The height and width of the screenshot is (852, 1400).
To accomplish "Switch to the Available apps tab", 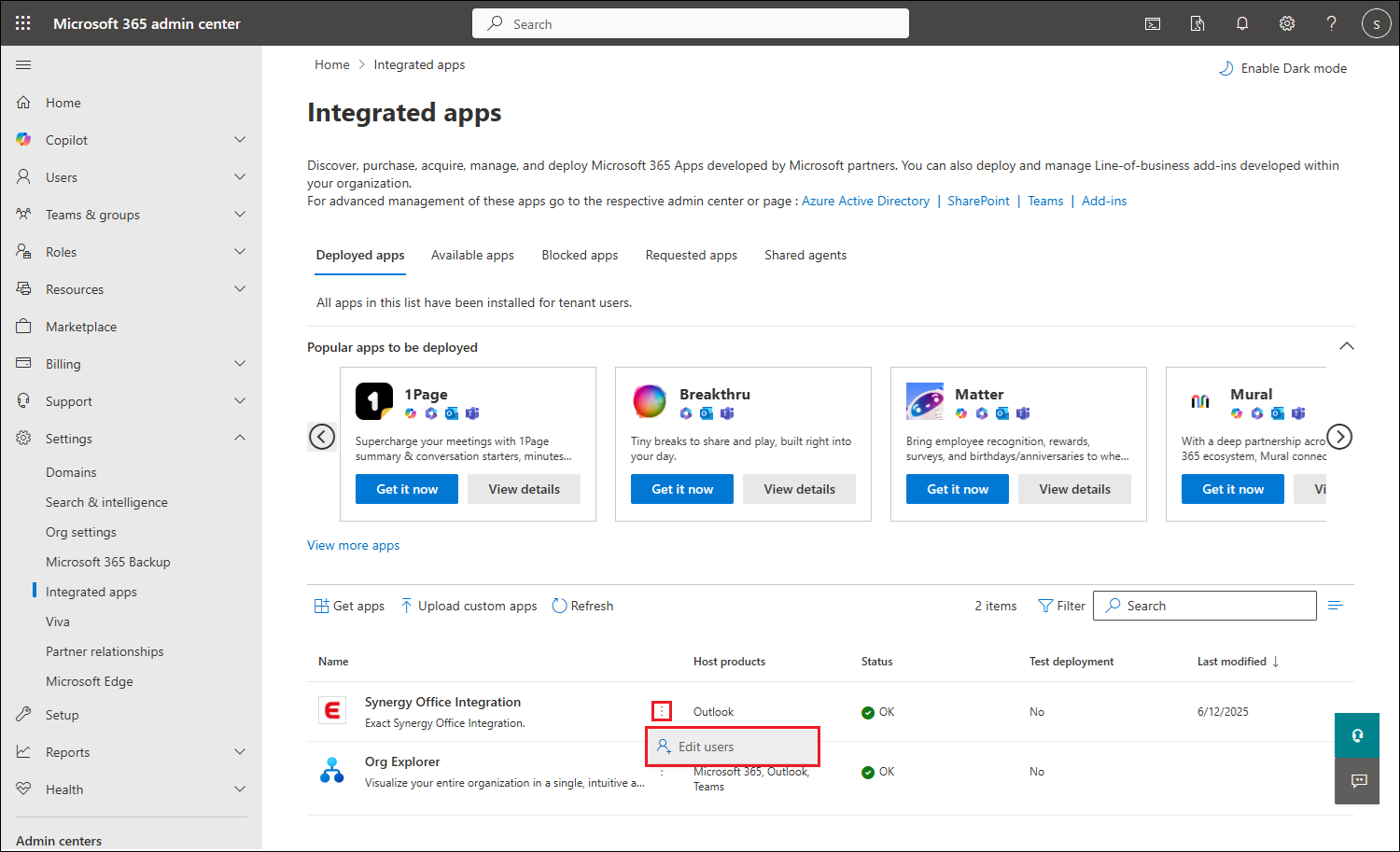I will click(472, 255).
